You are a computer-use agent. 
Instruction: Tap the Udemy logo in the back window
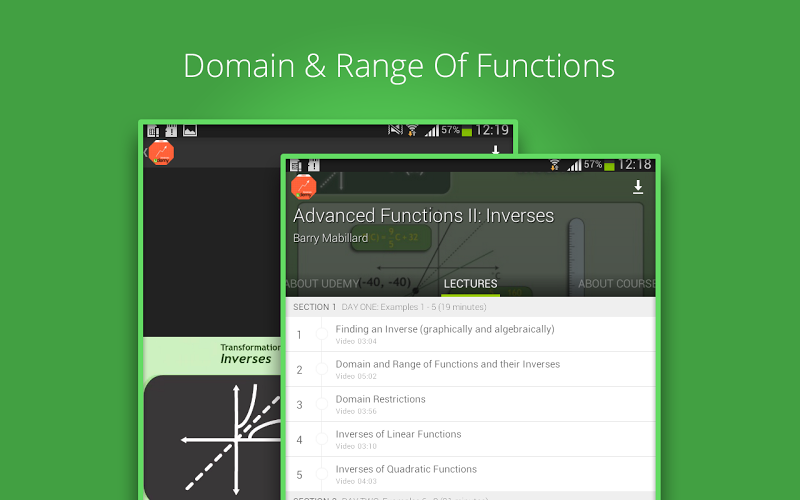[x=161, y=153]
